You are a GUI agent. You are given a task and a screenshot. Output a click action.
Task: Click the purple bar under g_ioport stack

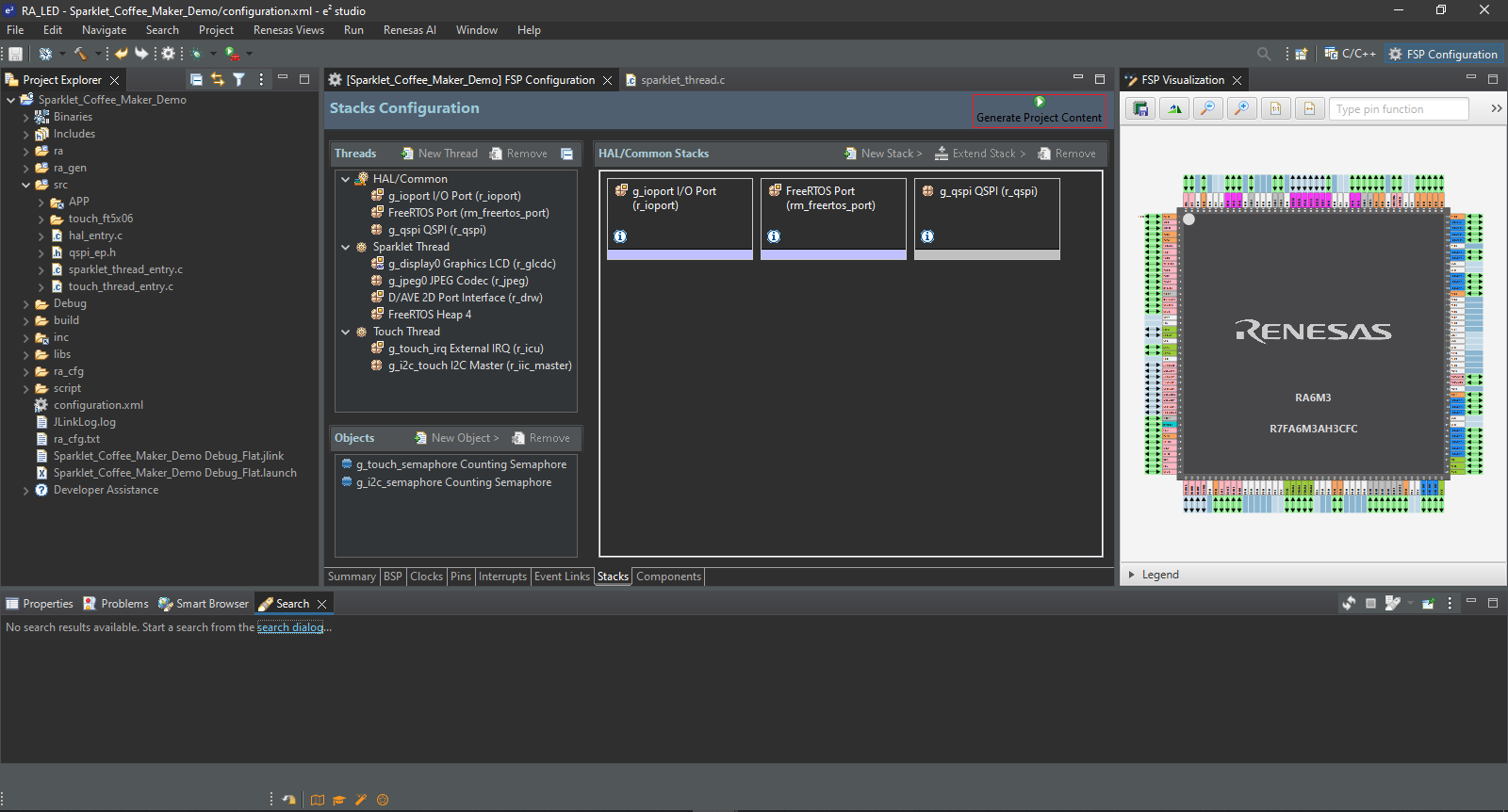pos(680,254)
